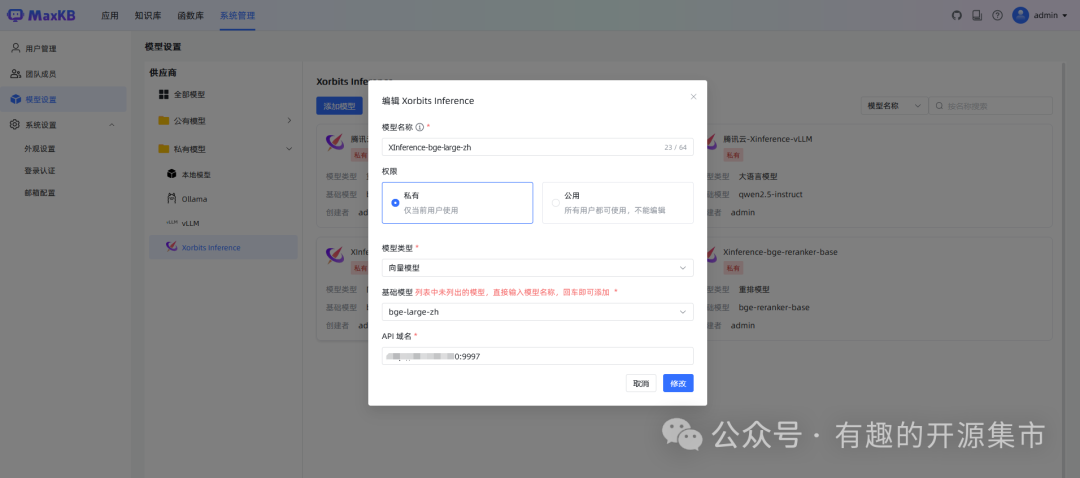This screenshot has width=1080, height=478.
Task: Open the GitHub icon in header
Action: tap(956, 15)
